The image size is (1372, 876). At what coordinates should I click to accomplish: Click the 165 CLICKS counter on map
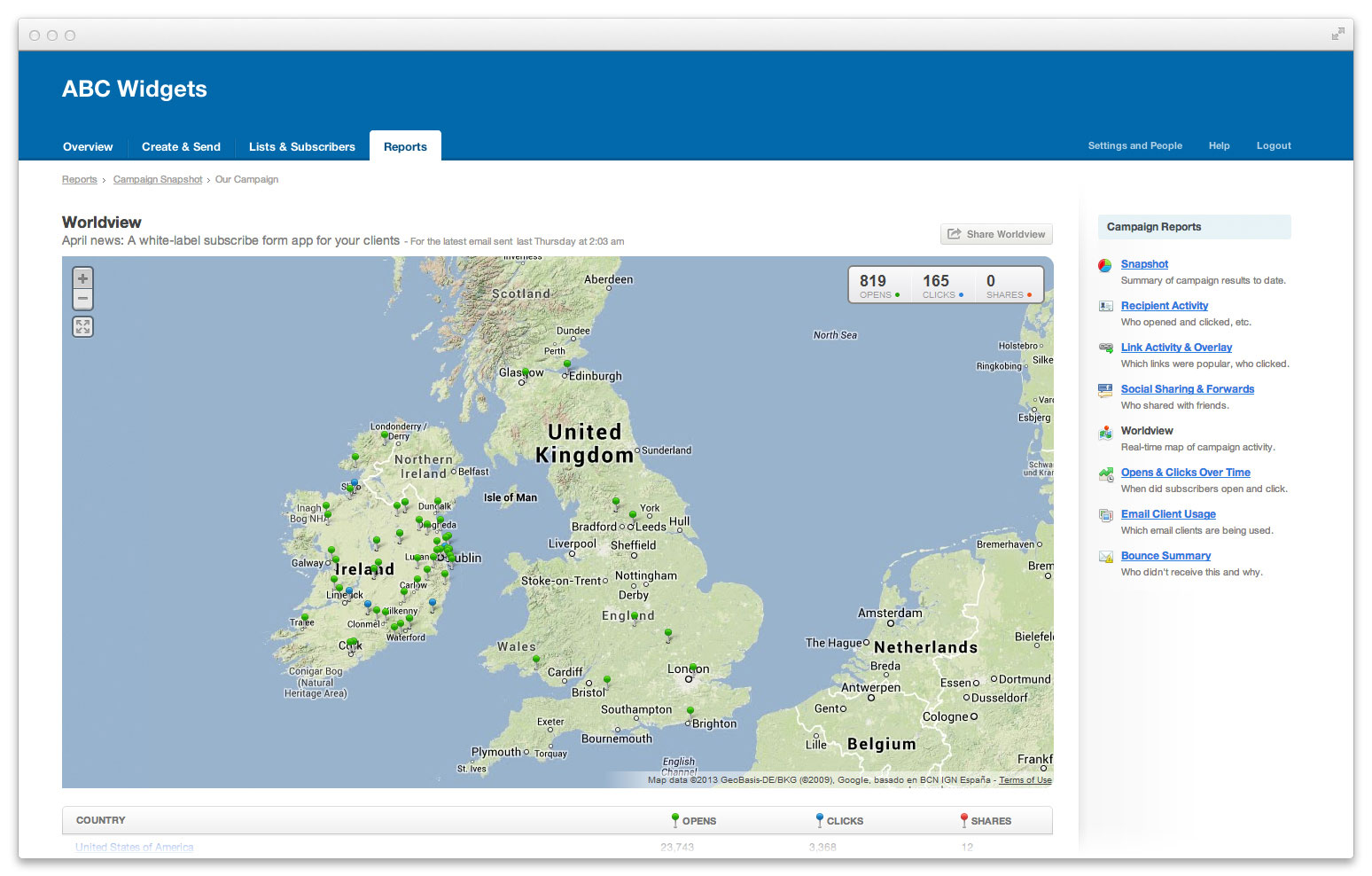[942, 285]
